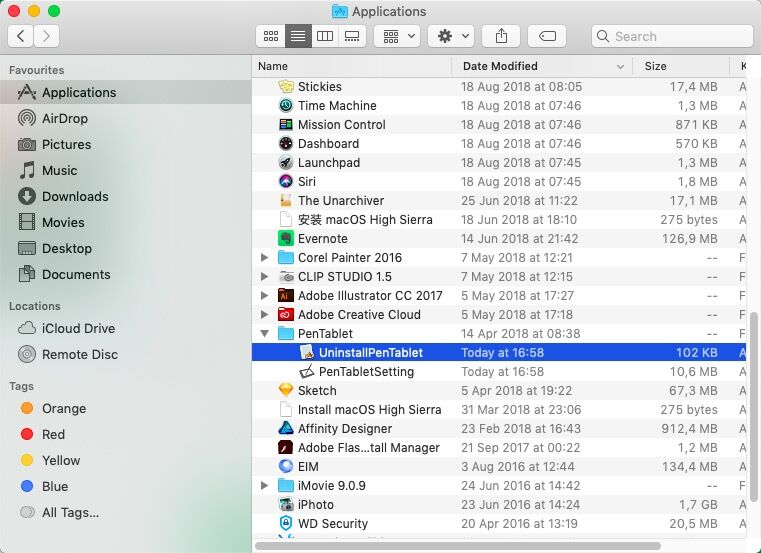Sort by the Date Modified column header
Viewport: 761px width, 553px height.
pos(542,66)
